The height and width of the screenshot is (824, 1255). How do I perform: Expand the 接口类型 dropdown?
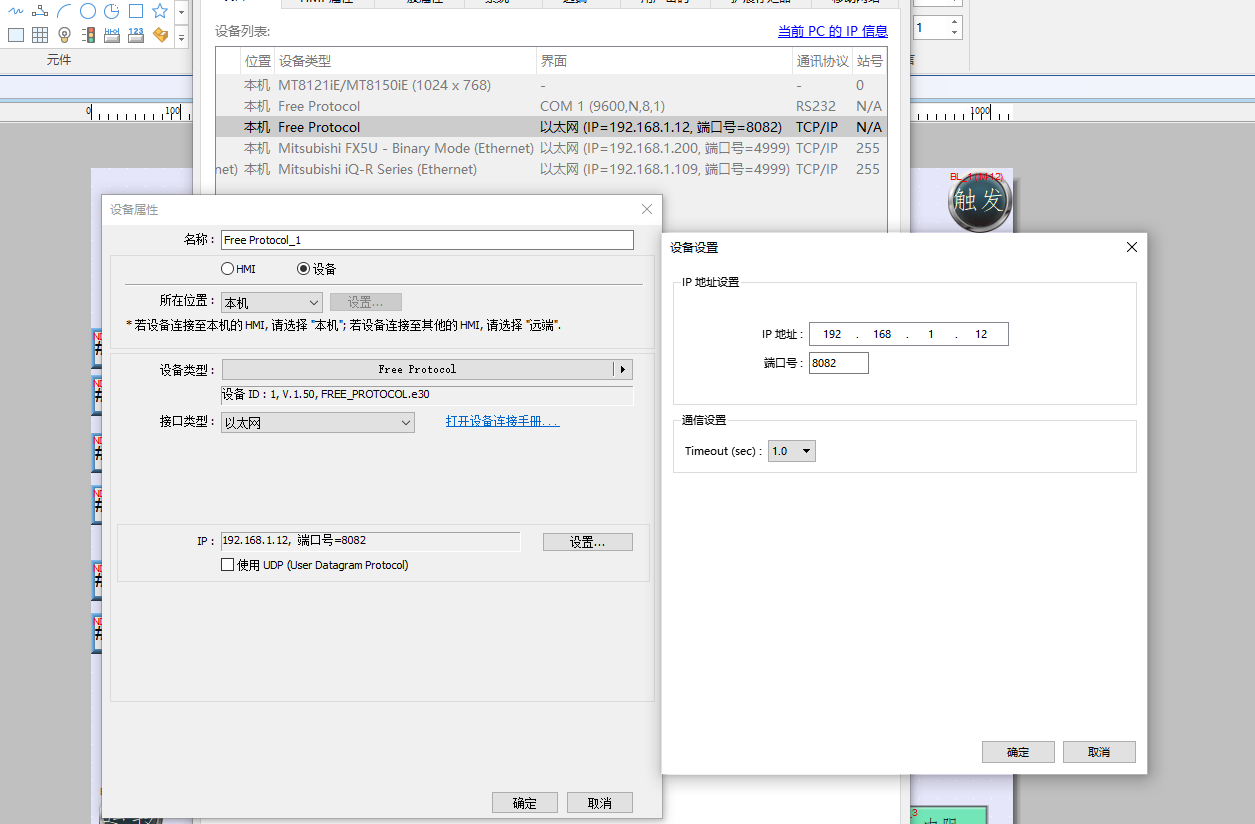(x=317, y=423)
